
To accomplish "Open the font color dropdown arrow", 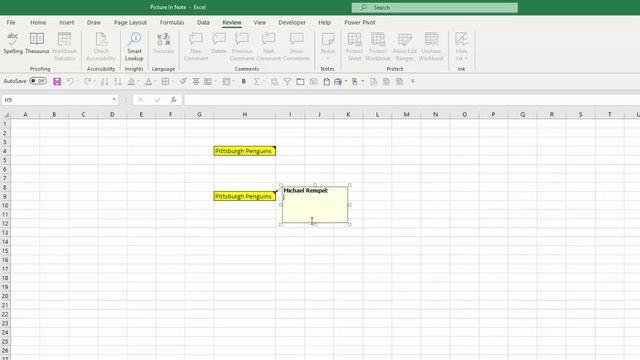I will 156,82.
